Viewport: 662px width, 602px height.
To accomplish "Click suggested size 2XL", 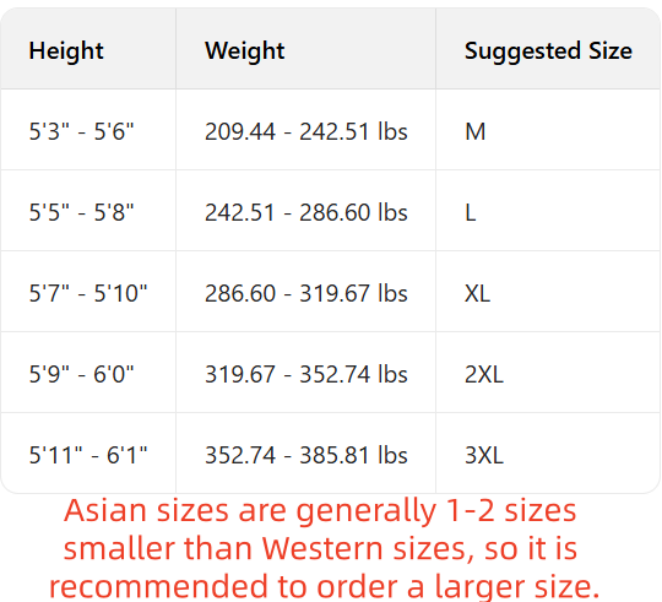I will [484, 374].
